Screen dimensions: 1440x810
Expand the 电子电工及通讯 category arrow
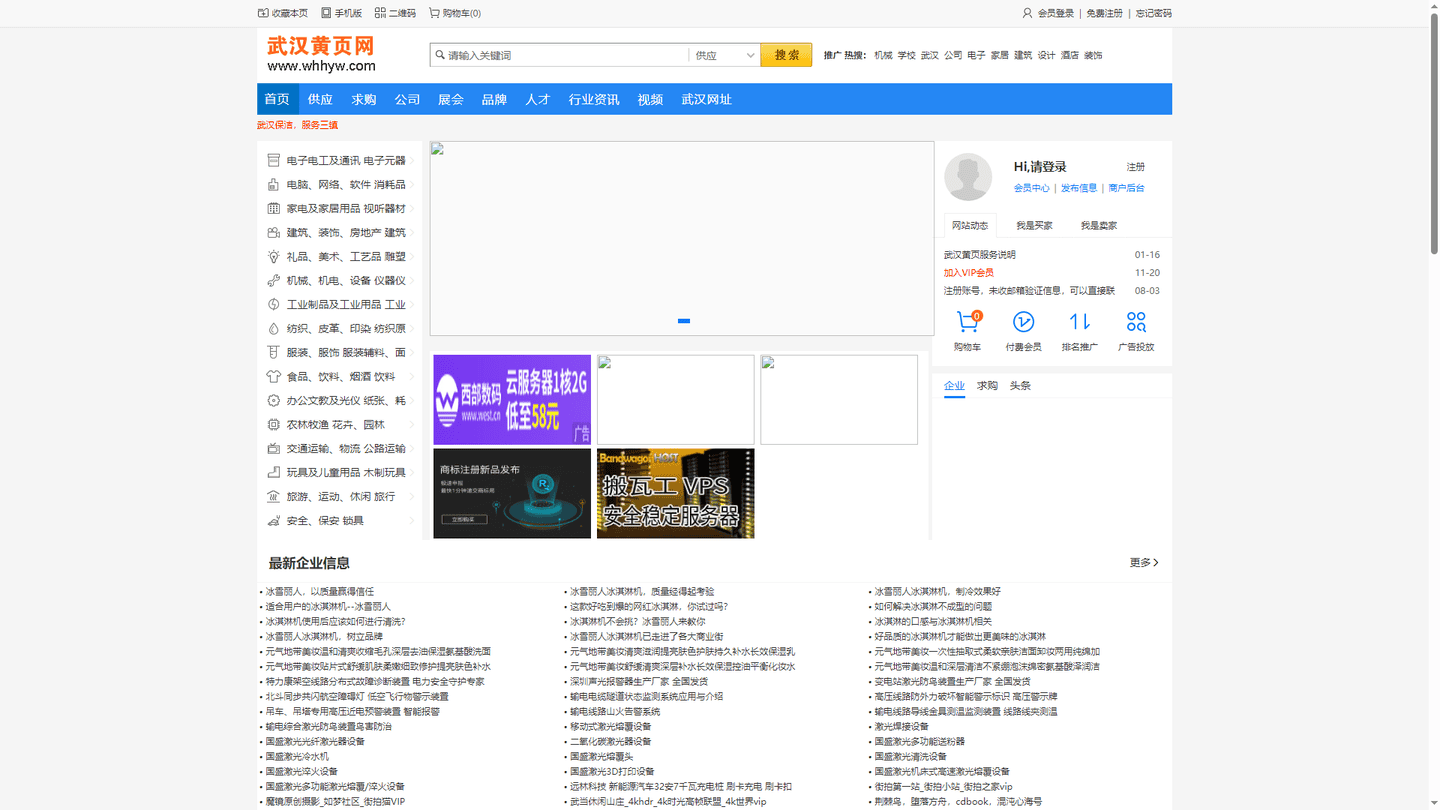[x=412, y=160]
